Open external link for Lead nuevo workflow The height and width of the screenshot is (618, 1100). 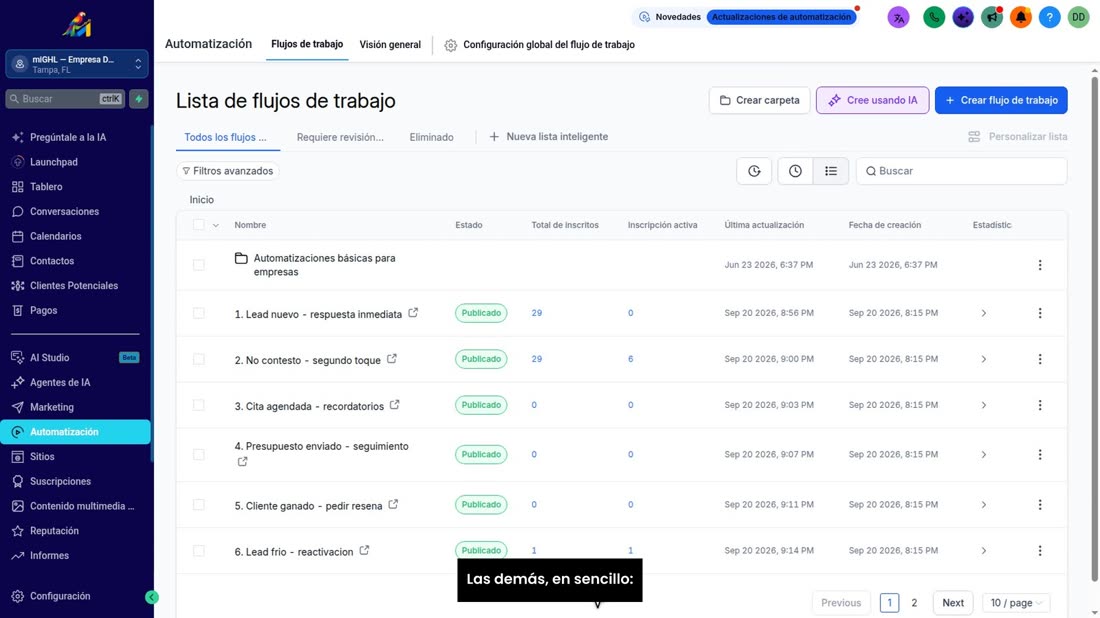pos(413,313)
